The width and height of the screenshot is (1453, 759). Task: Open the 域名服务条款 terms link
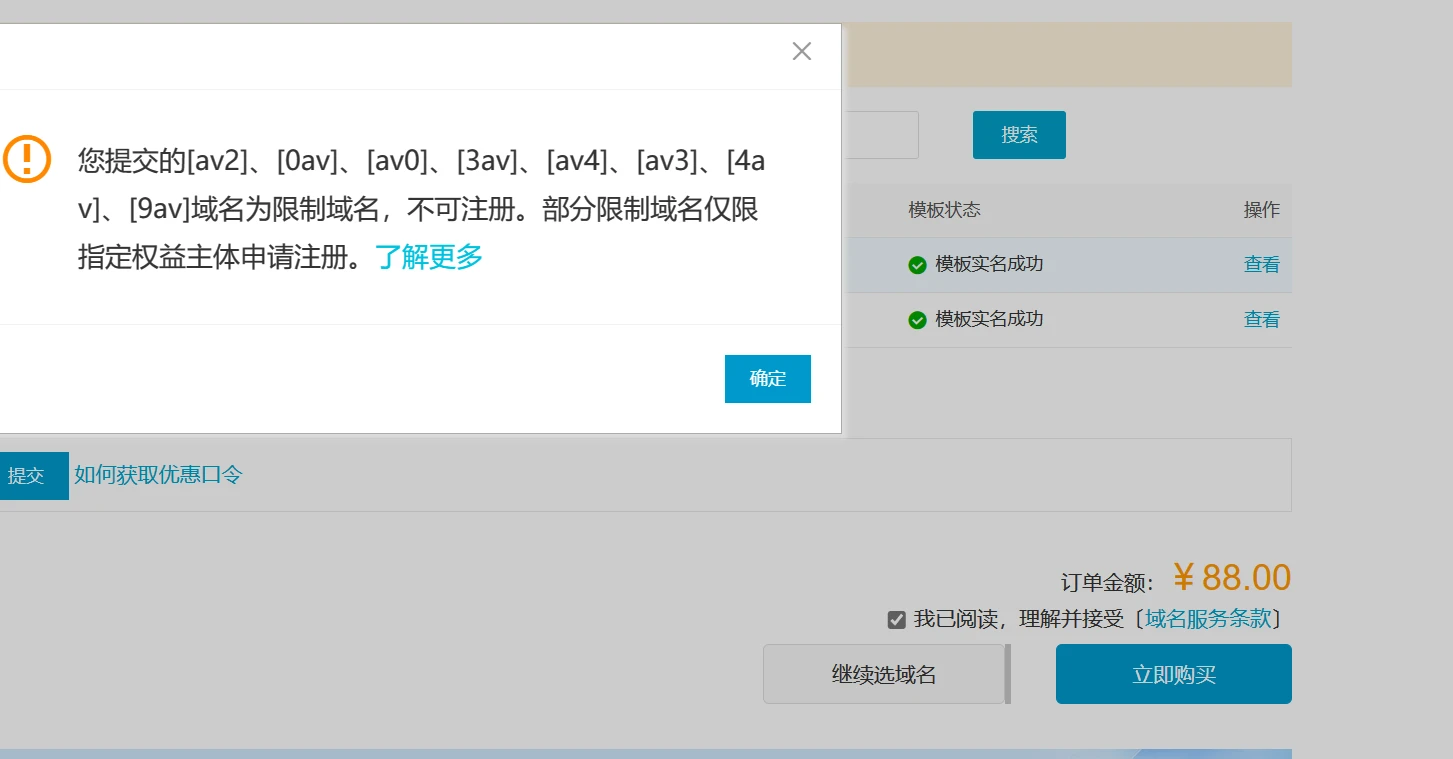pos(1208,619)
